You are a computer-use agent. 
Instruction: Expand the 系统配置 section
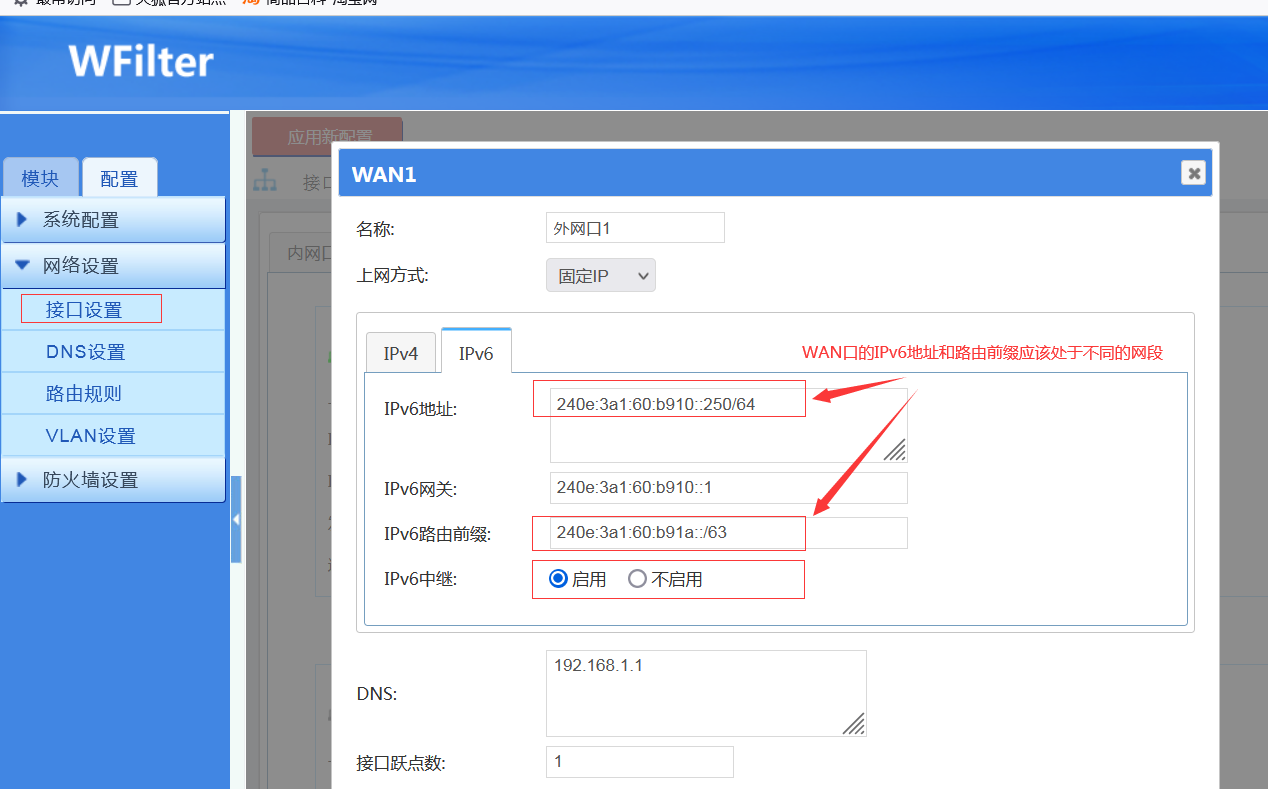coord(113,220)
